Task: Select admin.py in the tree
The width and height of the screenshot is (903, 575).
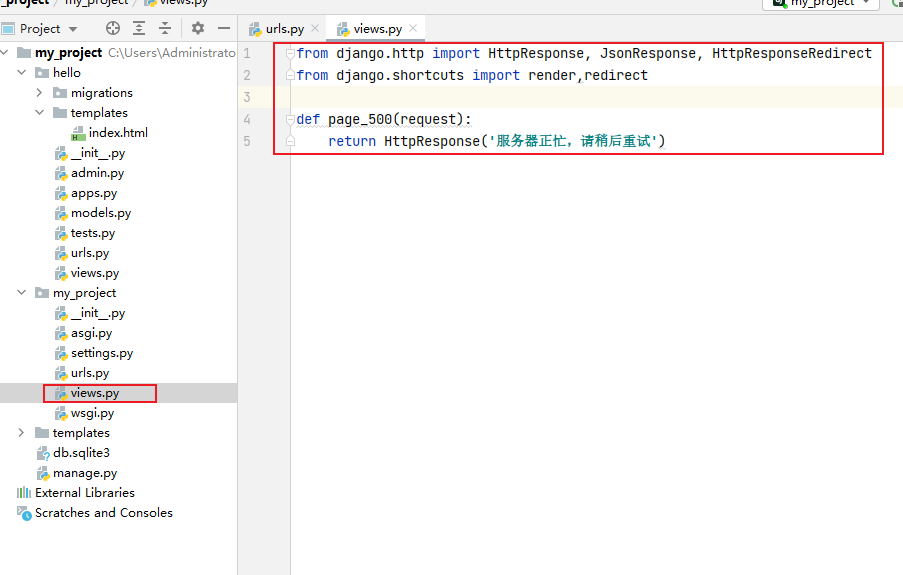Action: coord(97,173)
